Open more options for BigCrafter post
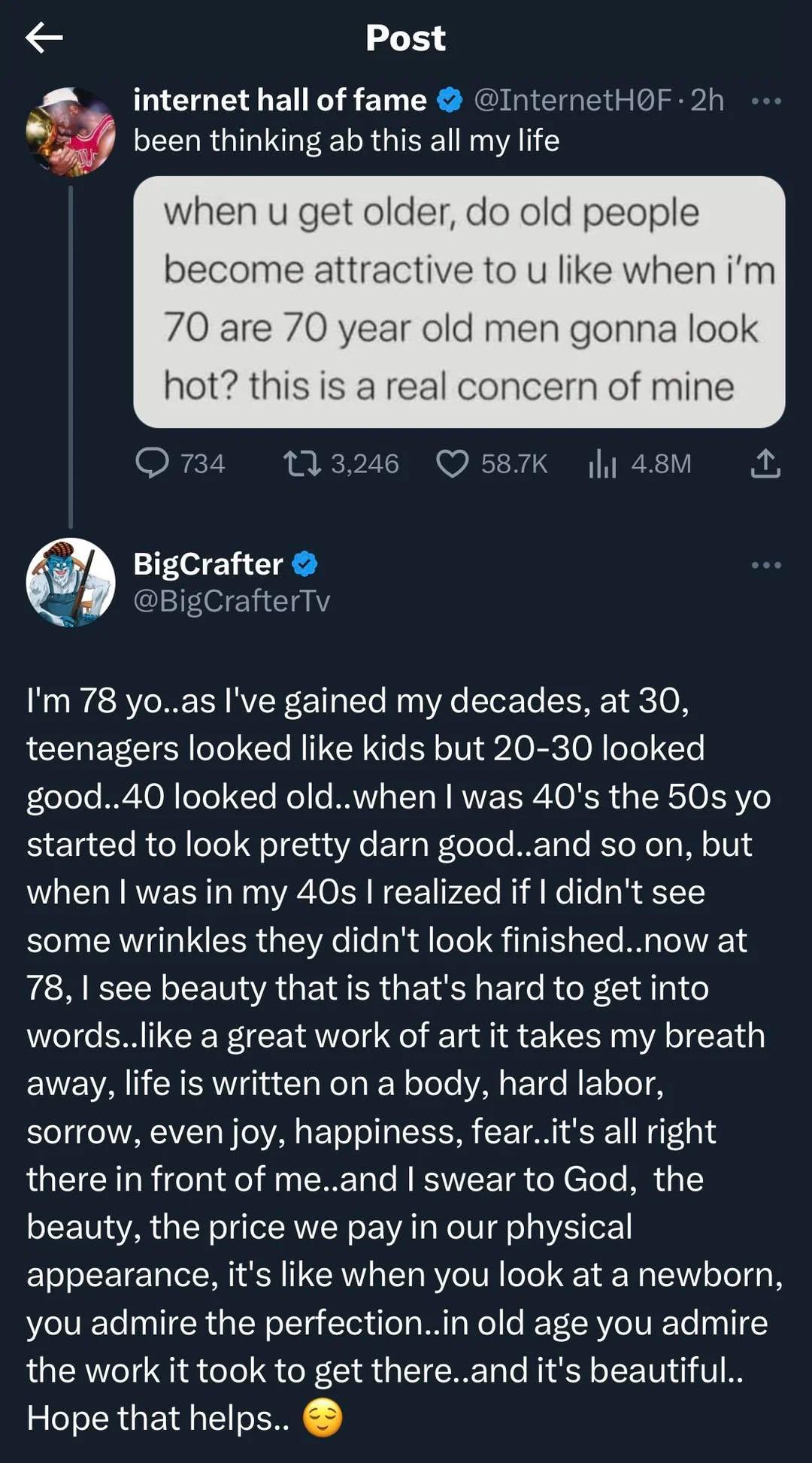 [766, 565]
